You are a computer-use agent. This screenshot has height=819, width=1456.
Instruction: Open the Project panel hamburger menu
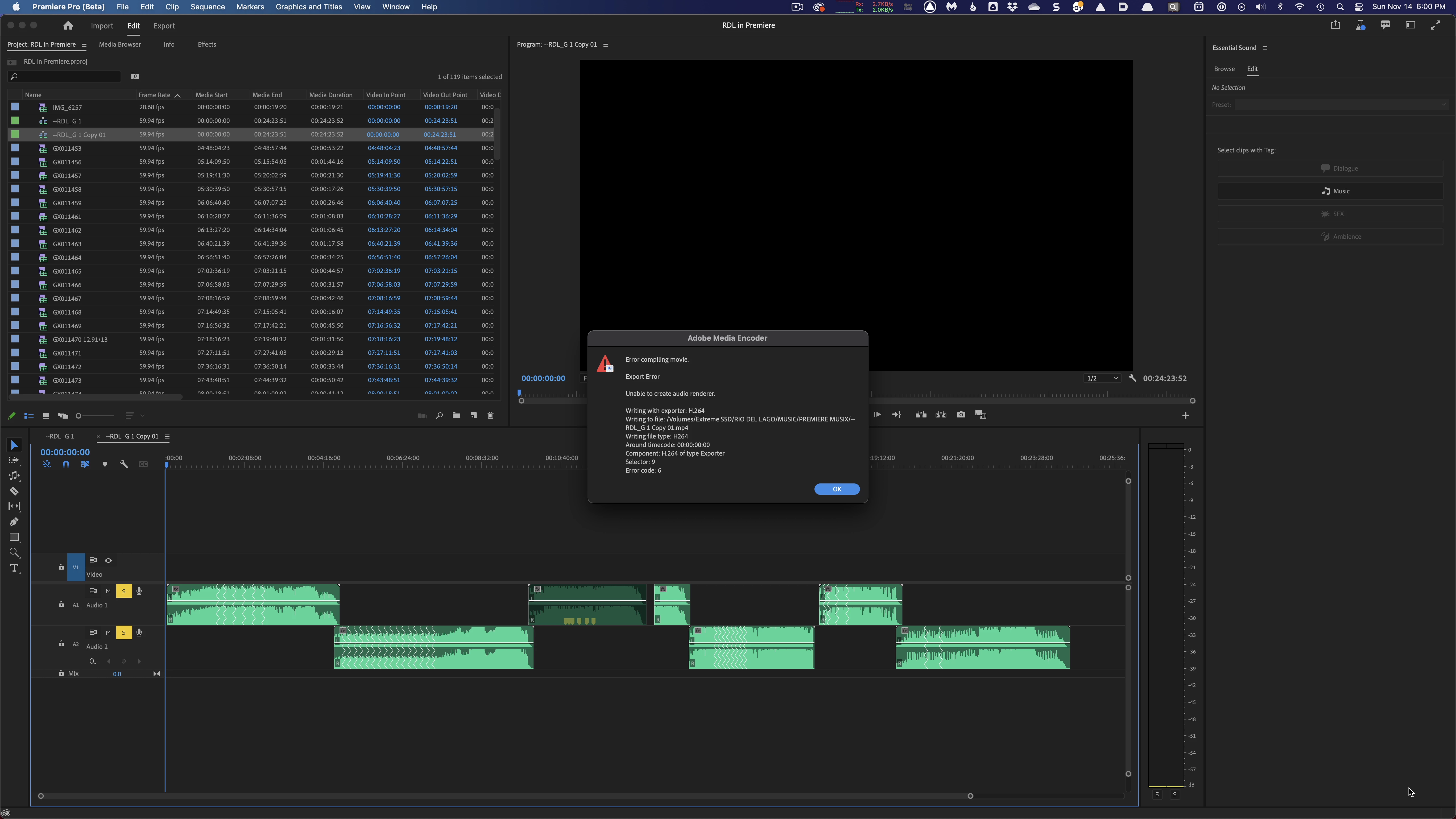pyautogui.click(x=84, y=45)
